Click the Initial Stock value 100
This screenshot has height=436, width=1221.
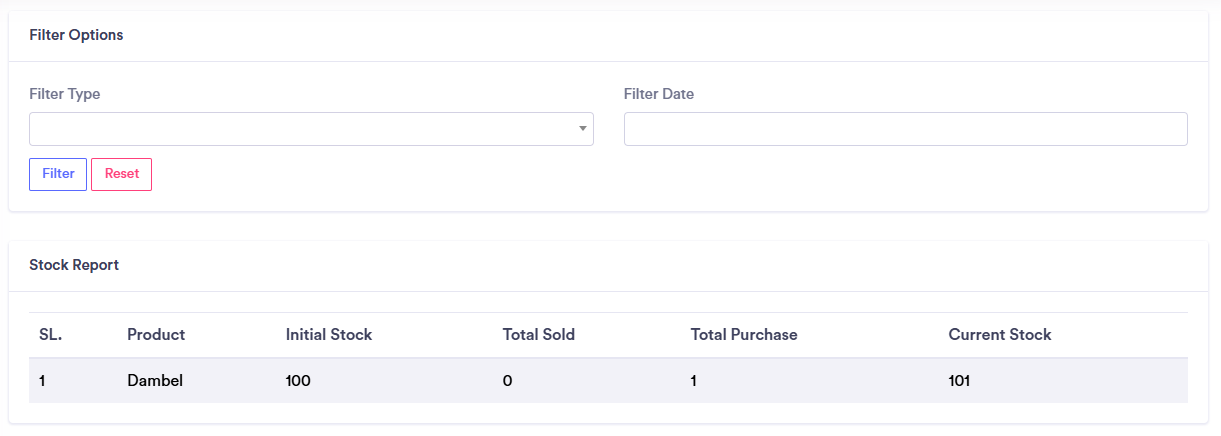click(298, 381)
